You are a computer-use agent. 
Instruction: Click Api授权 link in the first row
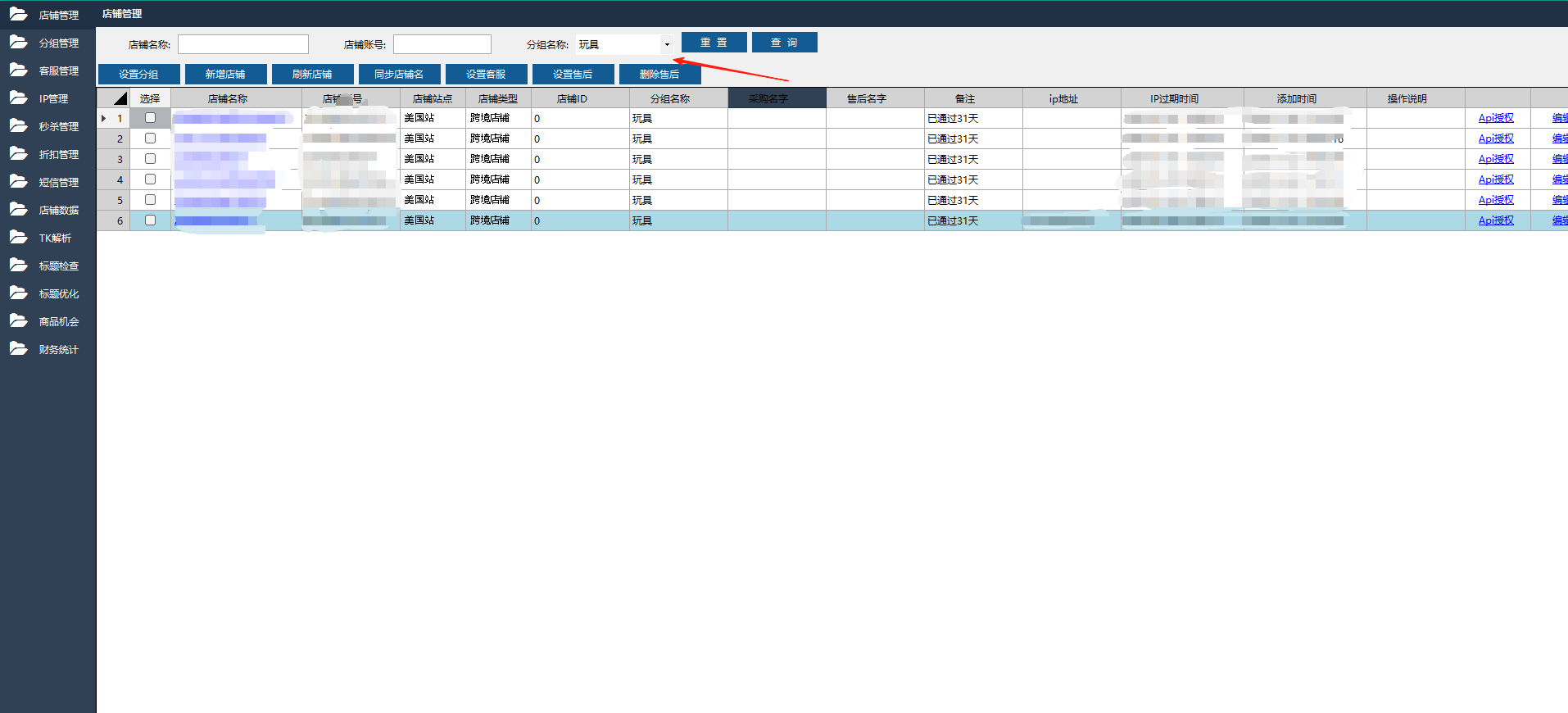point(1495,118)
